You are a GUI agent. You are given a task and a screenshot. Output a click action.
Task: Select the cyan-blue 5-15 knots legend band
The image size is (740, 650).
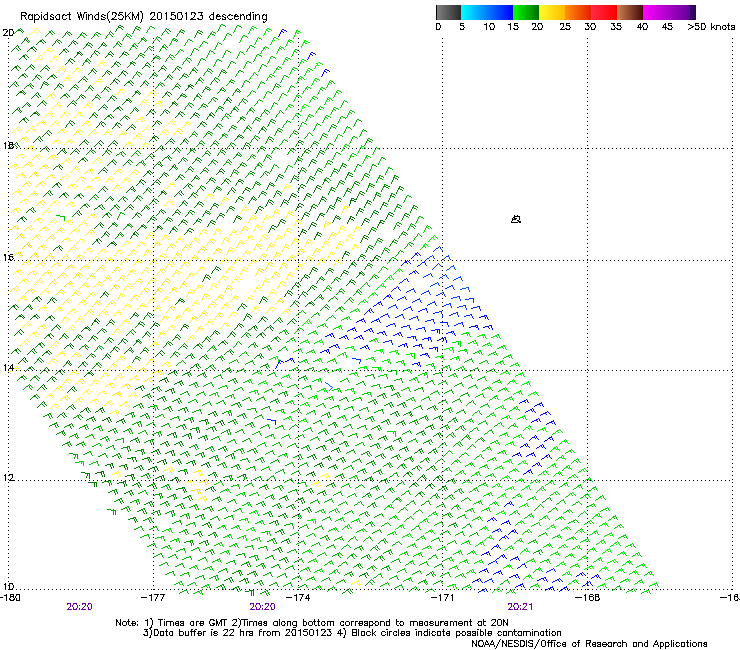coord(487,12)
